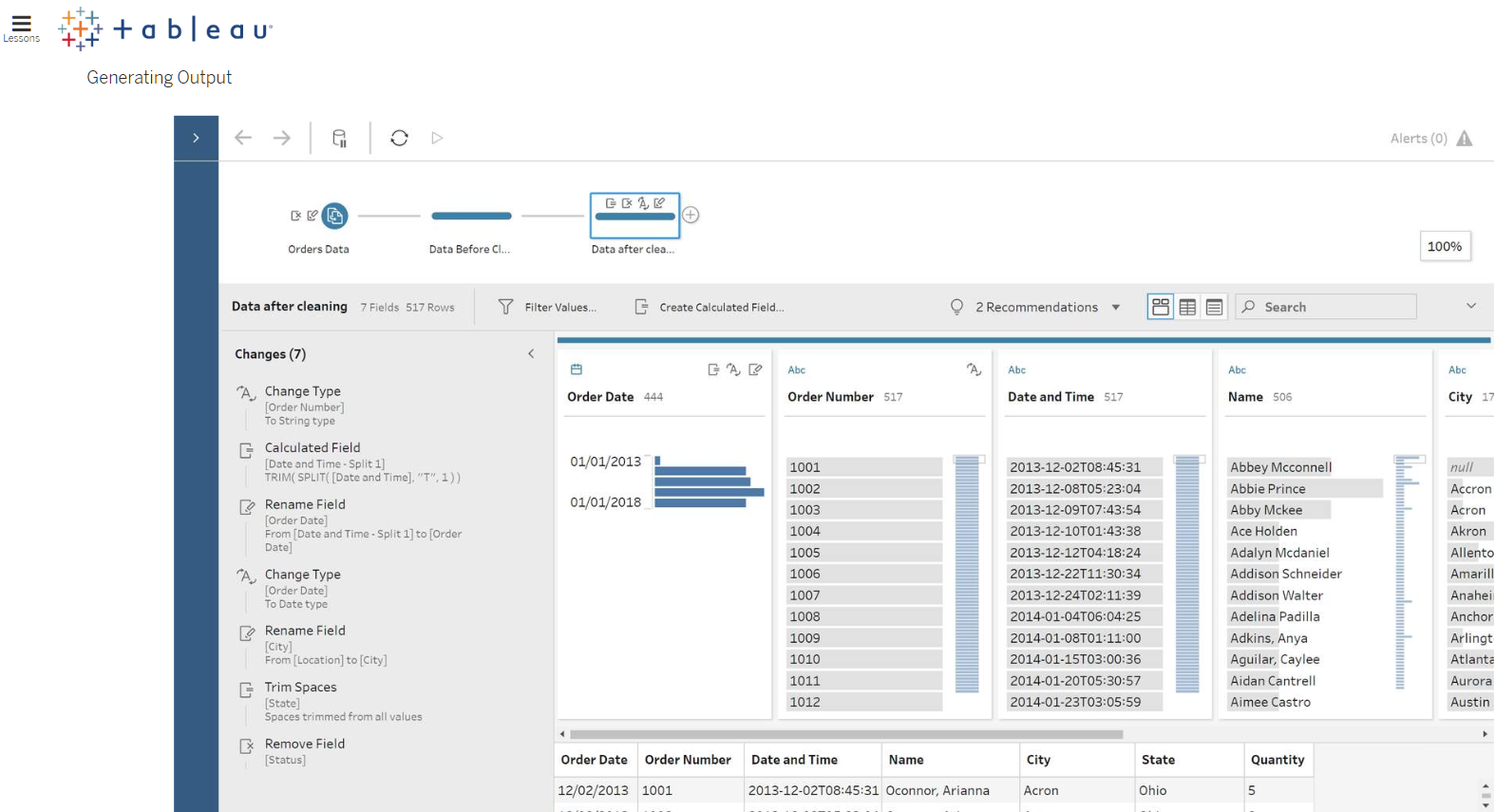Image resolution: width=1496 pixels, height=812 pixels.
Task: Click the redo forward arrow
Action: point(282,138)
